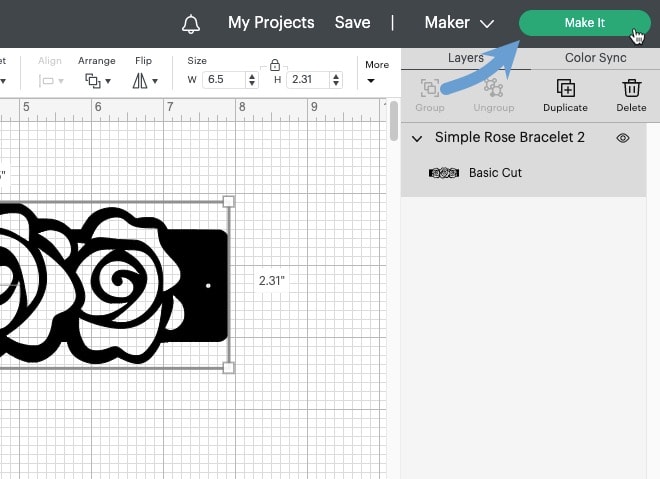Delete the selected layer
Image resolution: width=660 pixels, height=479 pixels.
click(631, 96)
